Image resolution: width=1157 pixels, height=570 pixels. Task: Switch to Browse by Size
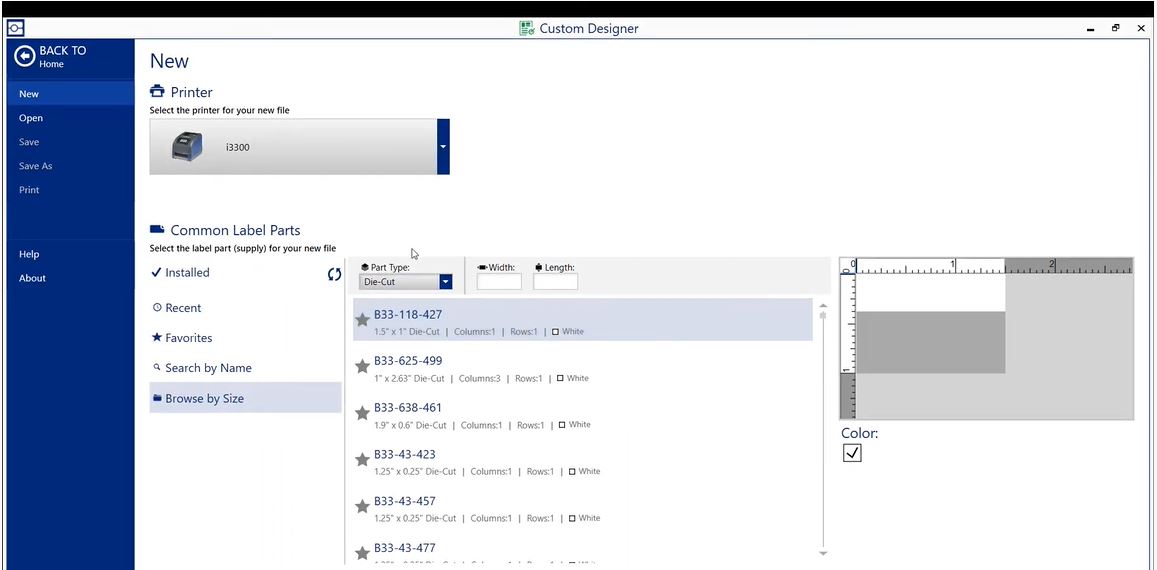(x=245, y=398)
